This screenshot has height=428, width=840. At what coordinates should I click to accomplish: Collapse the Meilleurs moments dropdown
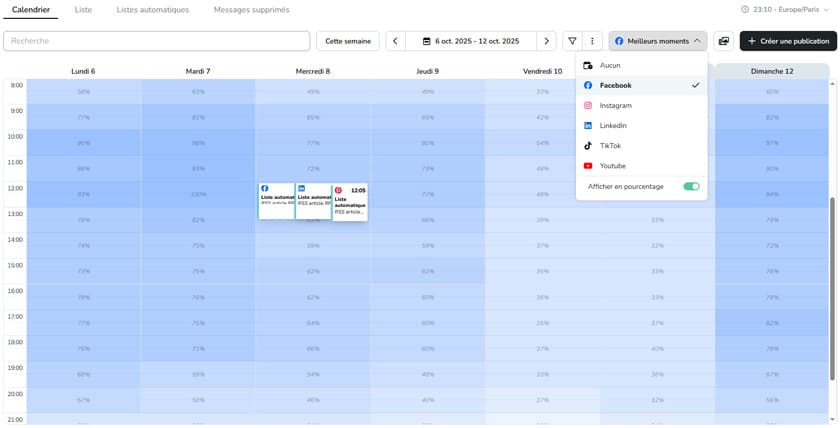click(658, 41)
